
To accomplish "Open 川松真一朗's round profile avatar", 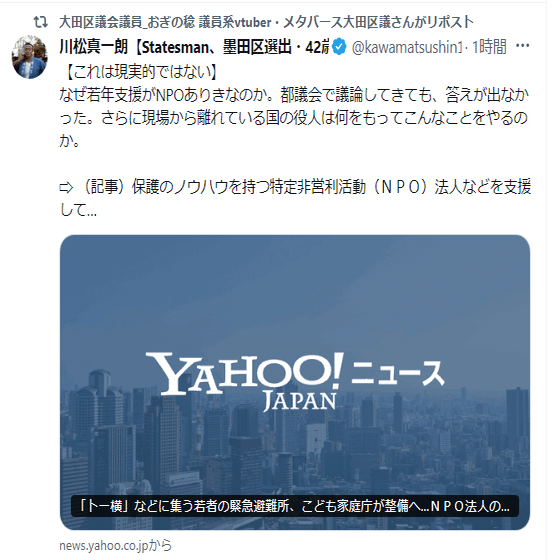I will coord(30,57).
